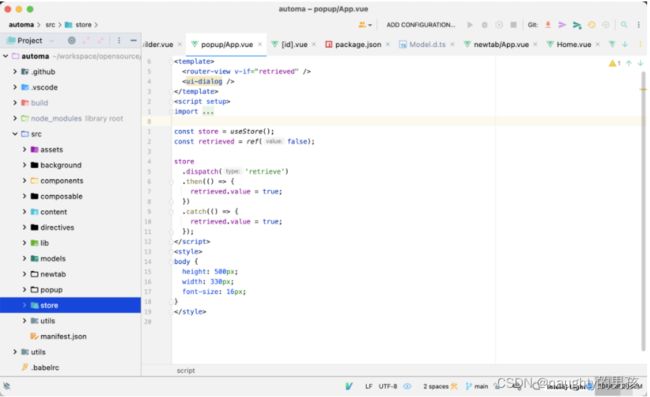Toggle the bottom-left tool windows icon
Viewport: 650px width, 397px height.
(x=7, y=386)
